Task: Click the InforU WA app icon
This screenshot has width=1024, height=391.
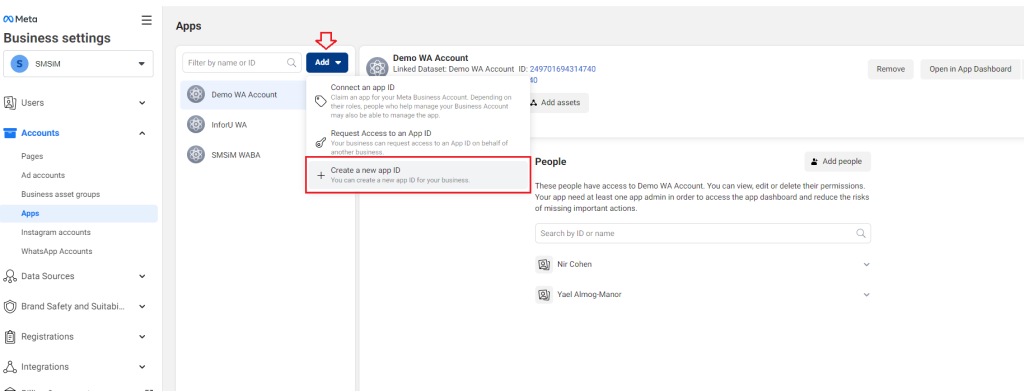Action: click(195, 124)
